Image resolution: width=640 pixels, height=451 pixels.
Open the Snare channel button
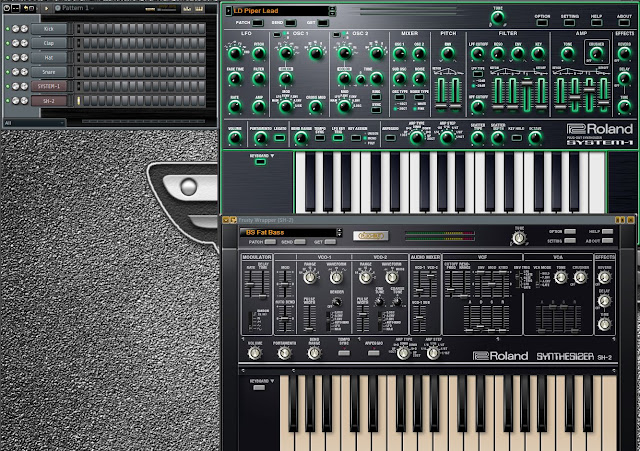point(49,72)
